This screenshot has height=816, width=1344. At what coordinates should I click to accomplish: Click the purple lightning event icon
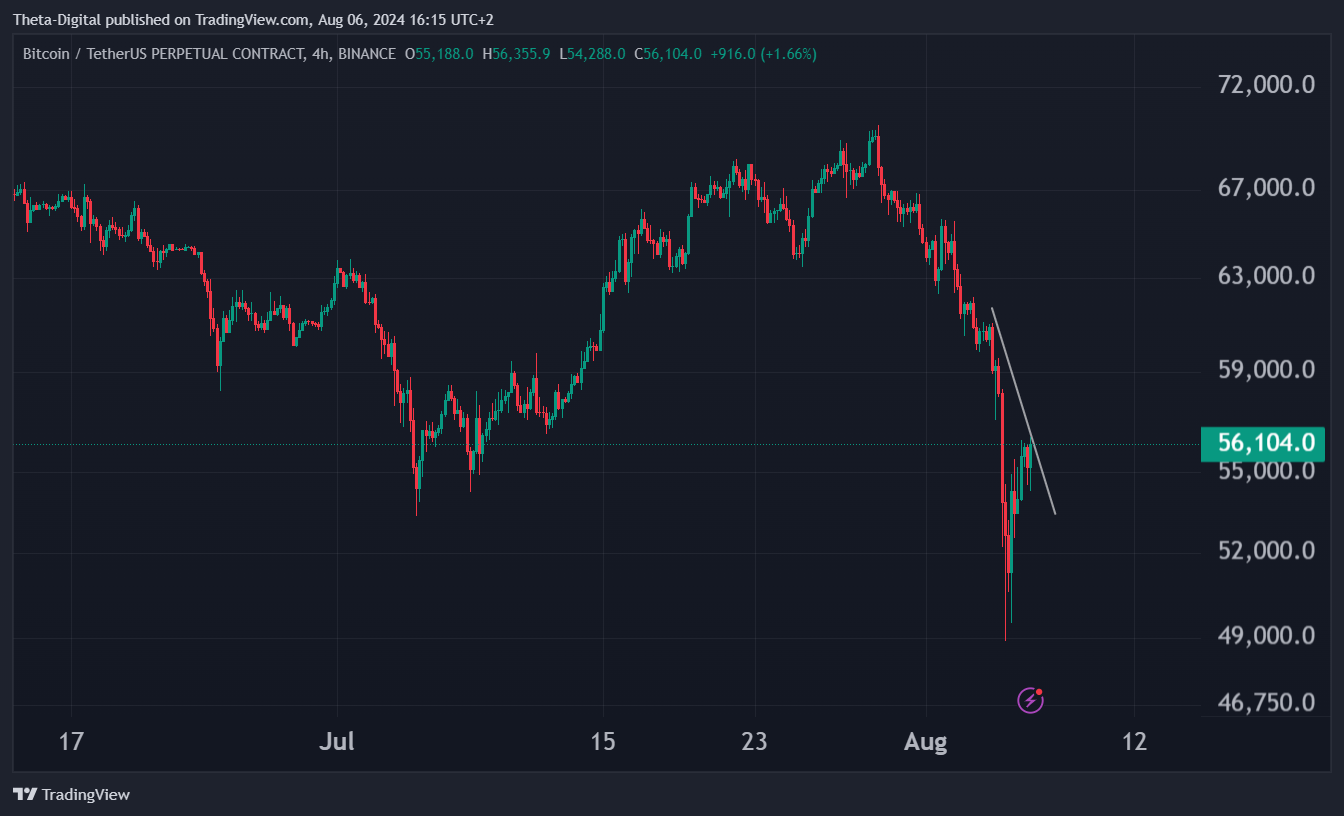(x=1030, y=700)
